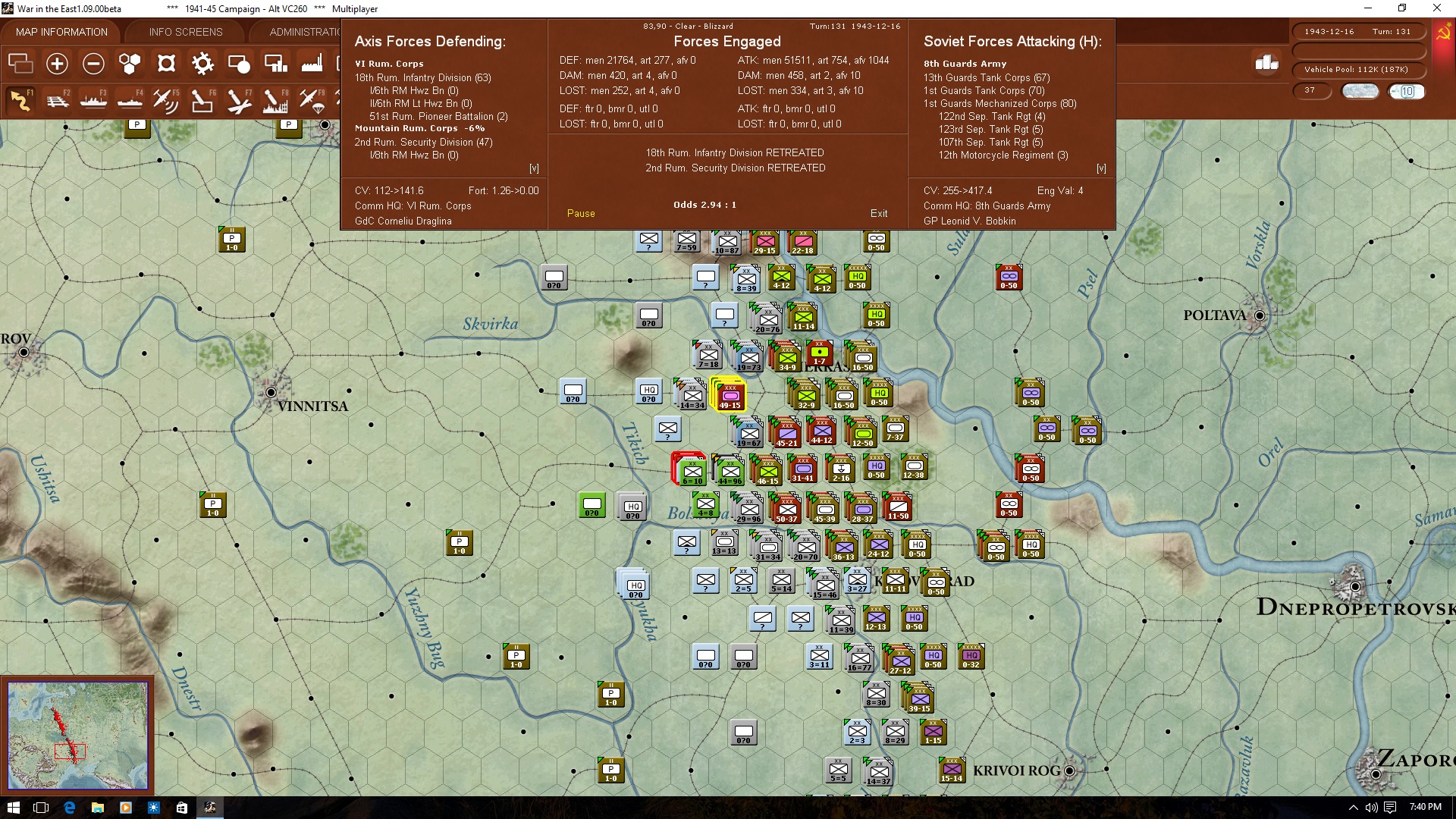Toggle the hex grid display icon
Viewport: 1456px width, 819px height.
click(x=130, y=64)
